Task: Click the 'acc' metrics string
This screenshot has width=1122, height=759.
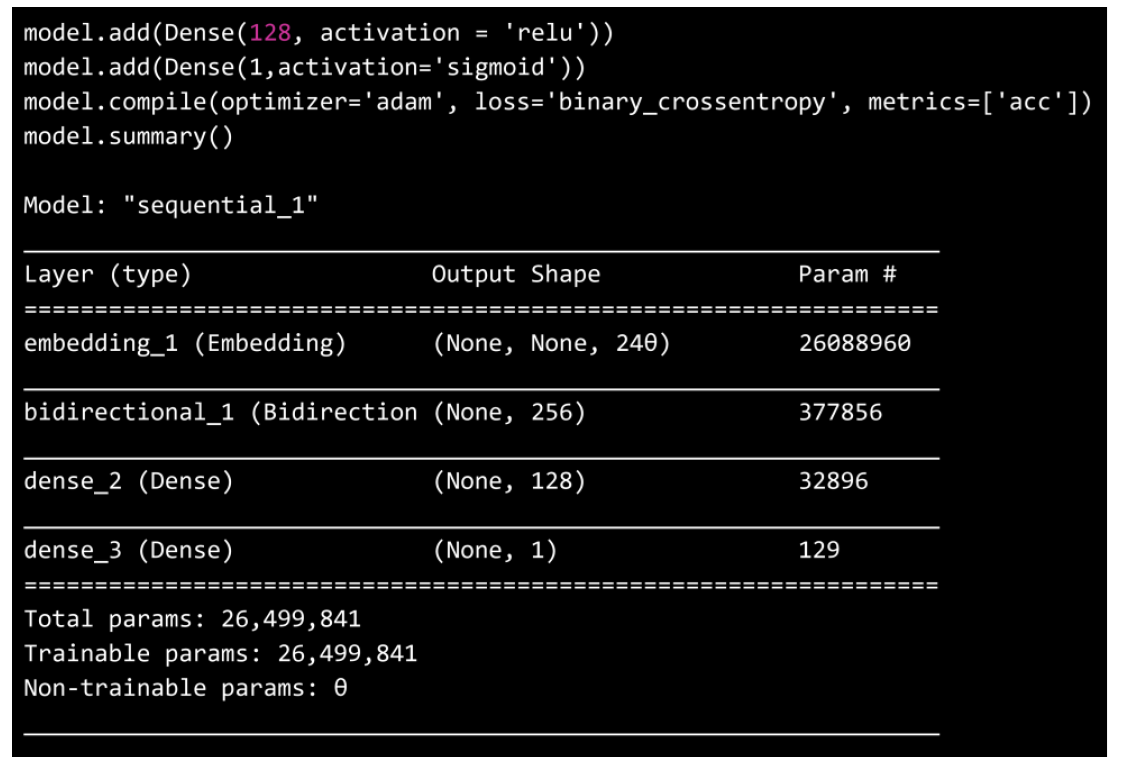Action: point(1031,102)
